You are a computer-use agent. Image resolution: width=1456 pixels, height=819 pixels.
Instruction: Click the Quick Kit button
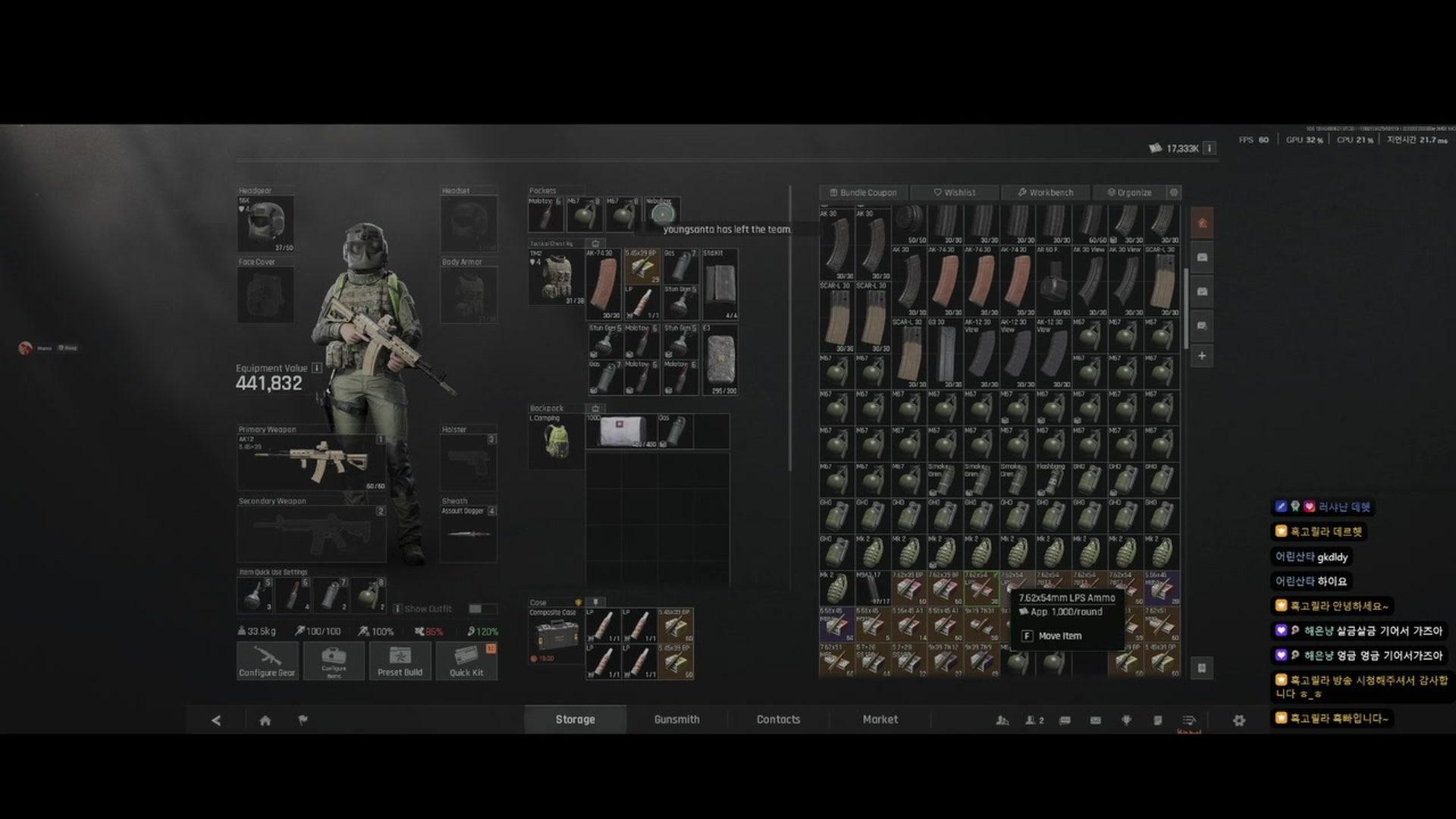pos(466,661)
